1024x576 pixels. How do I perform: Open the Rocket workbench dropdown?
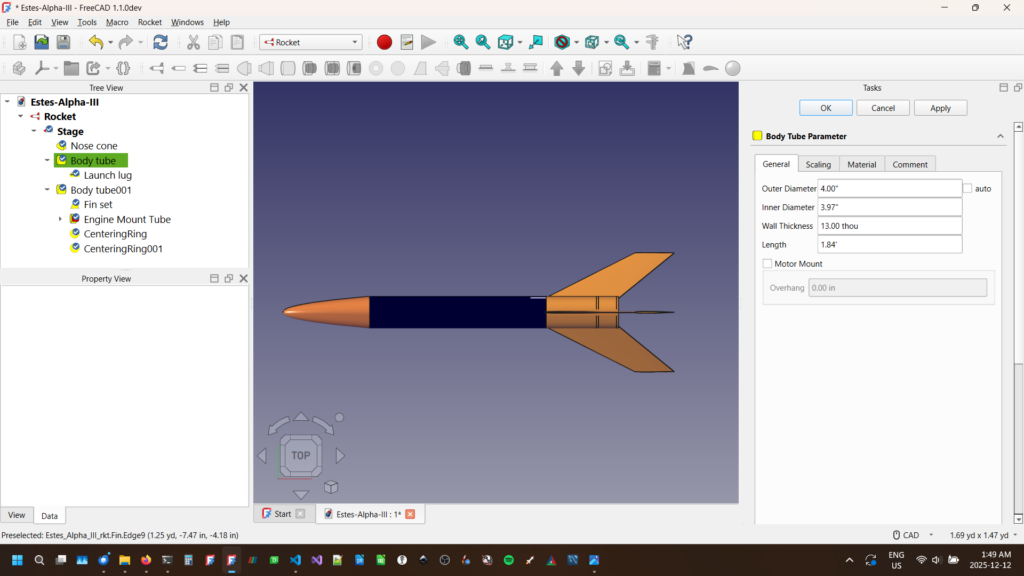(x=310, y=42)
